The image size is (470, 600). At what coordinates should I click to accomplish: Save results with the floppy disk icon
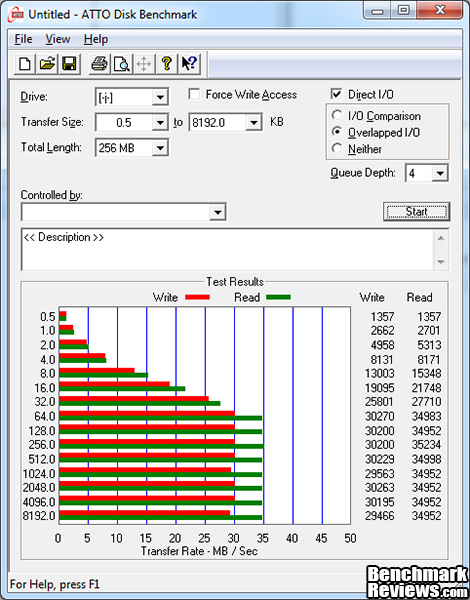tap(69, 64)
